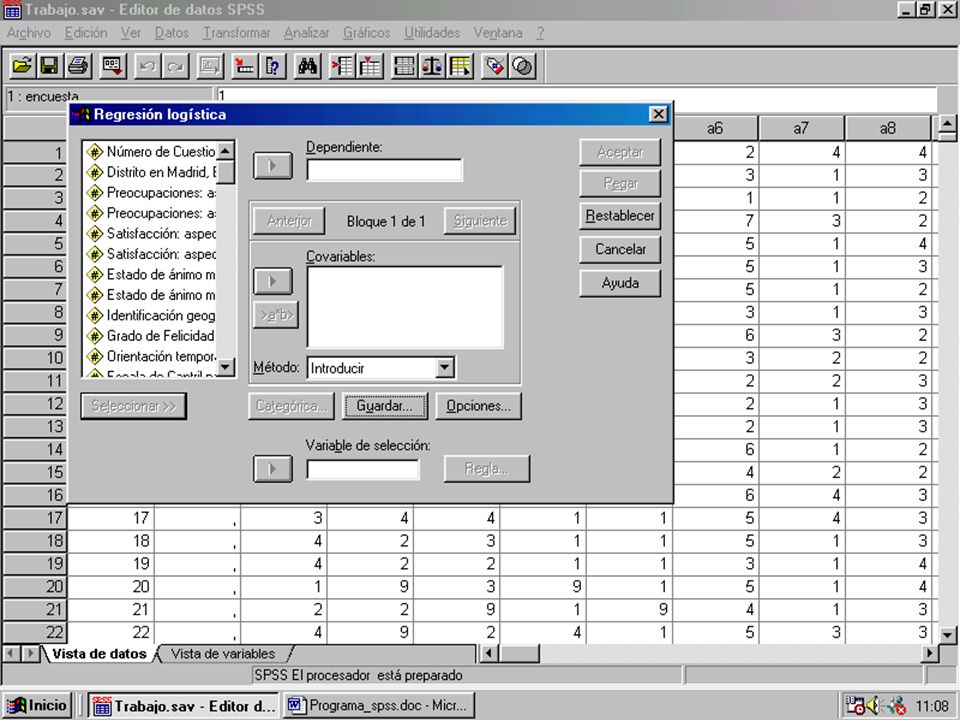Click the Aceptar button
The width and height of the screenshot is (960, 720).
620,152
